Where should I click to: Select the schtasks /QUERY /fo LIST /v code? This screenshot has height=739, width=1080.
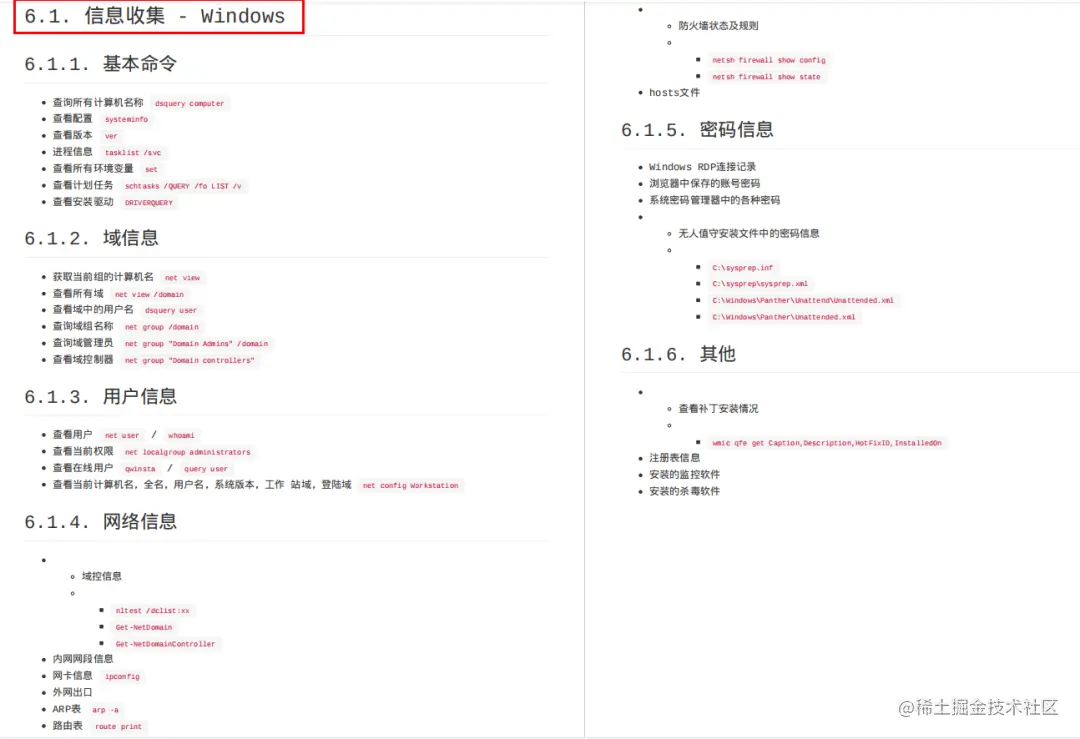pyautogui.click(x=183, y=186)
